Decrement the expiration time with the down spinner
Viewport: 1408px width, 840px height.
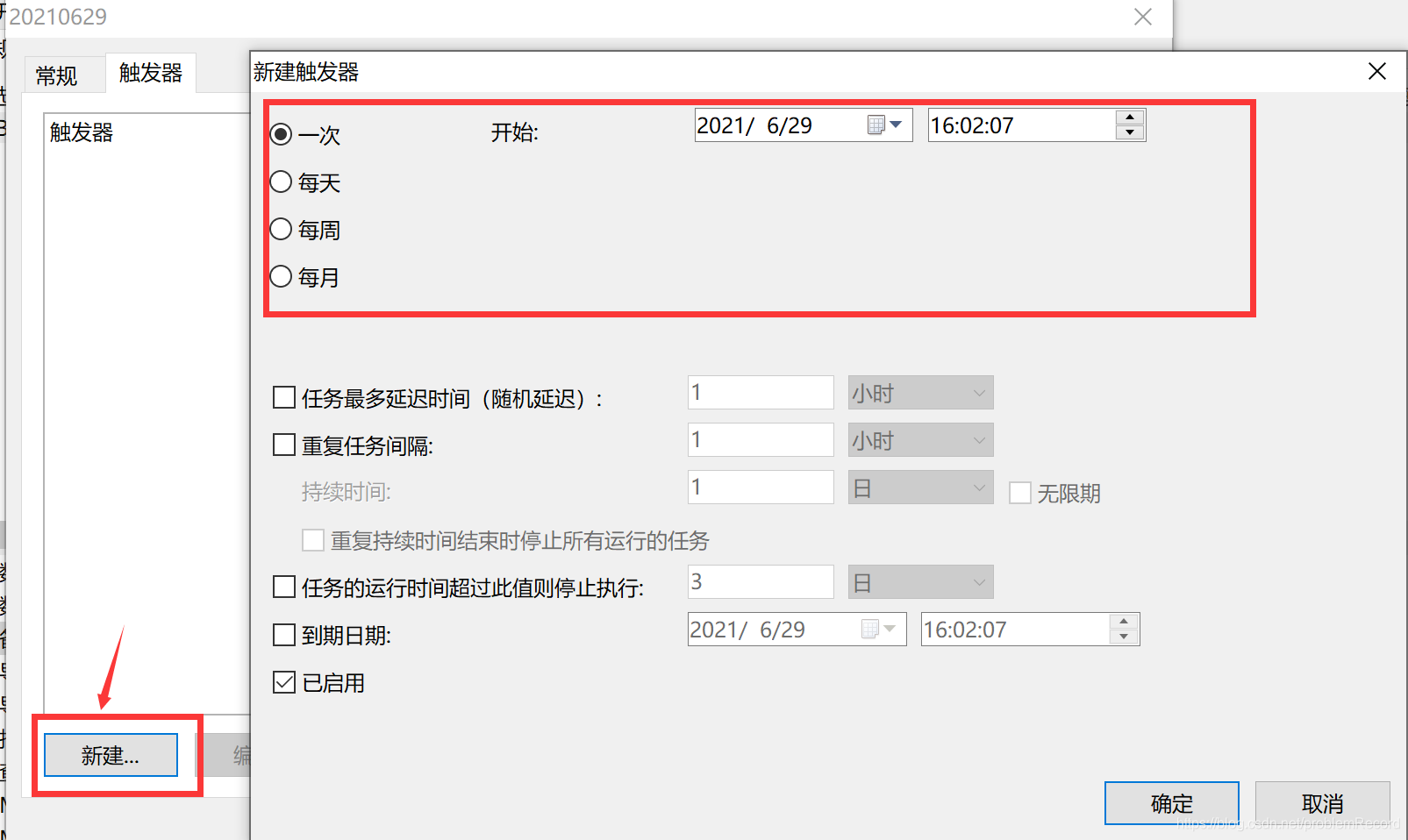coord(1124,636)
